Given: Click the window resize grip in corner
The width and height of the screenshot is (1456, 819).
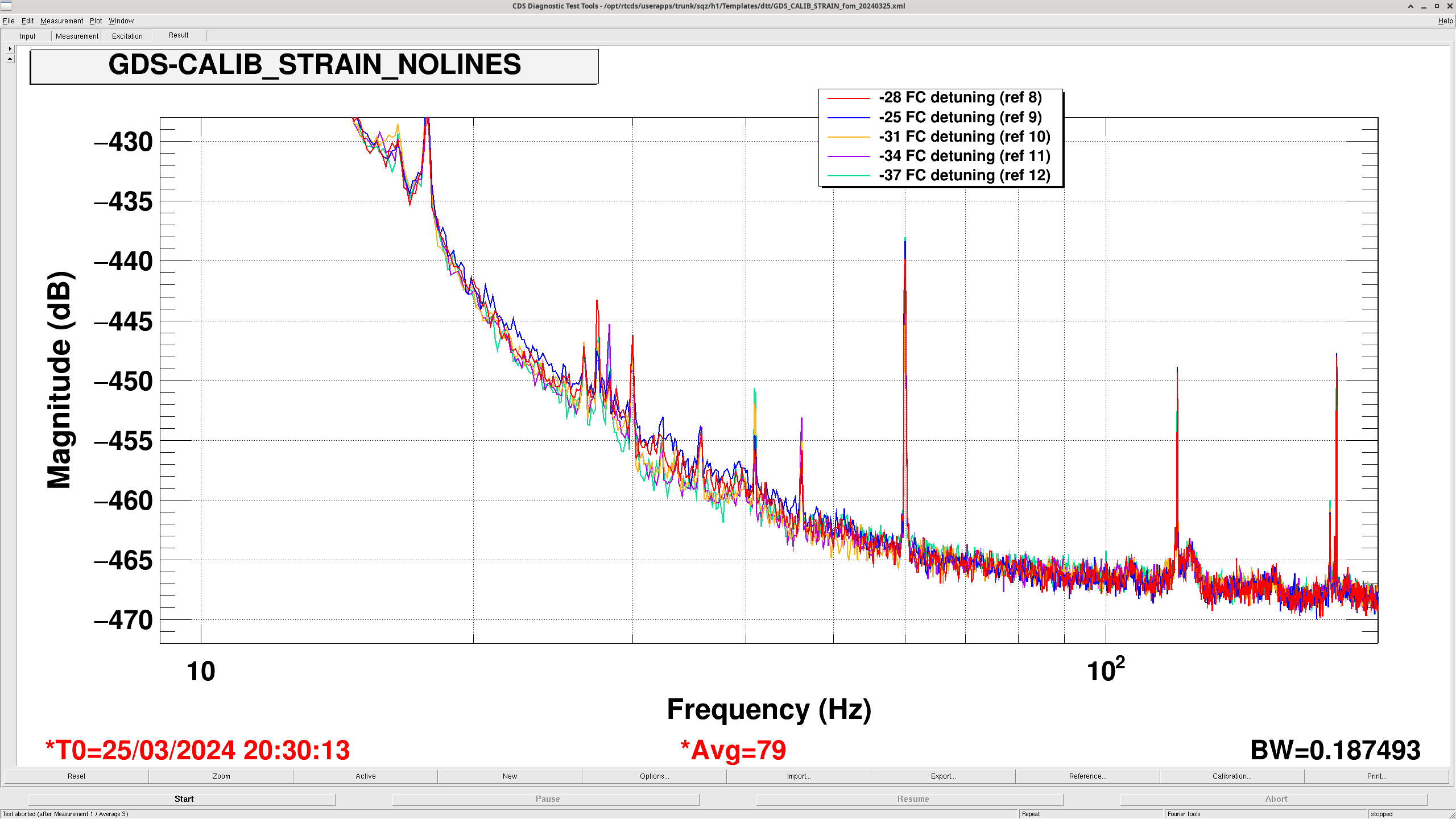Looking at the screenshot, I should (1452, 815).
